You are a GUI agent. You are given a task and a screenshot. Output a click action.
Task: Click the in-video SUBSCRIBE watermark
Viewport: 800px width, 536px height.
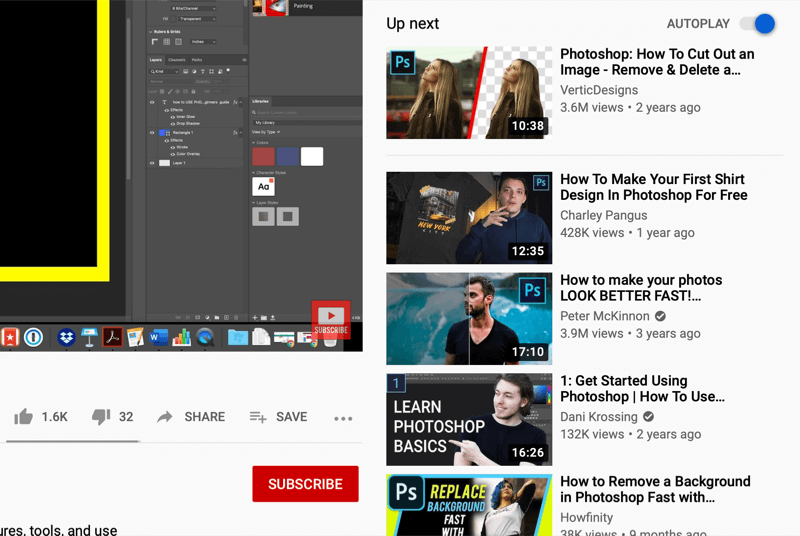point(331,320)
